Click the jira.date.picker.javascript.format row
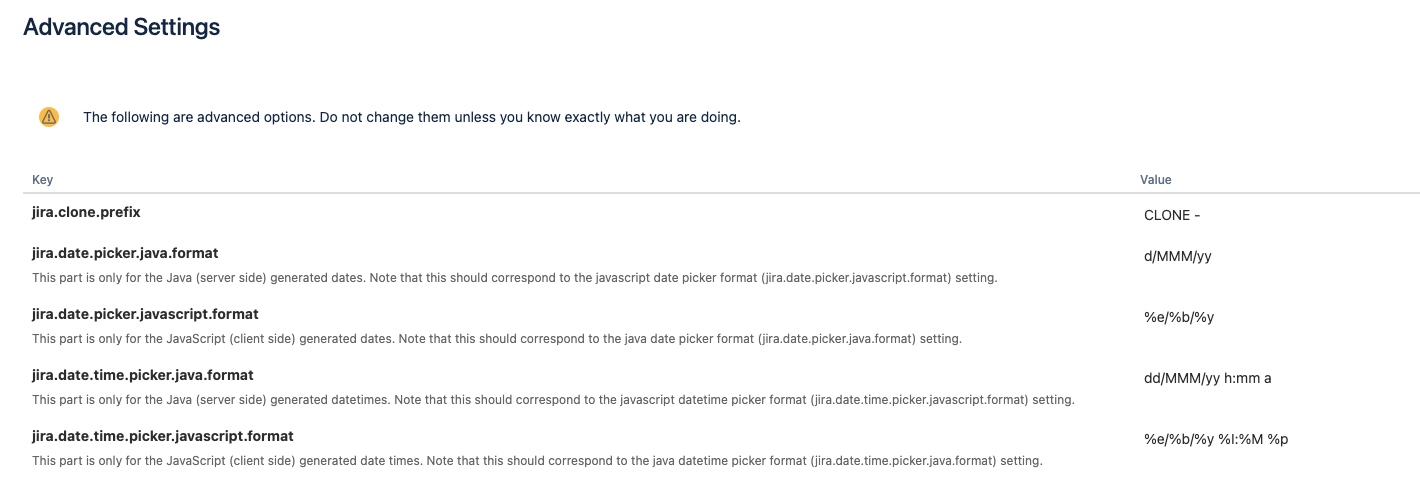1420x483 pixels. (x=721, y=326)
